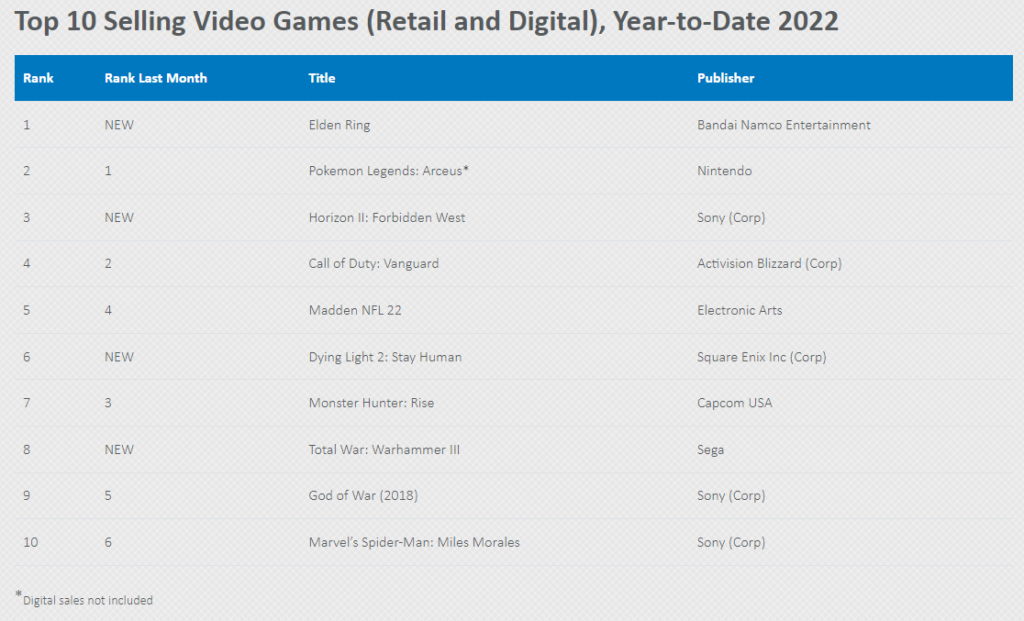This screenshot has width=1024, height=621.
Task: Click Call of Duty: Vanguard title
Action: 373,264
